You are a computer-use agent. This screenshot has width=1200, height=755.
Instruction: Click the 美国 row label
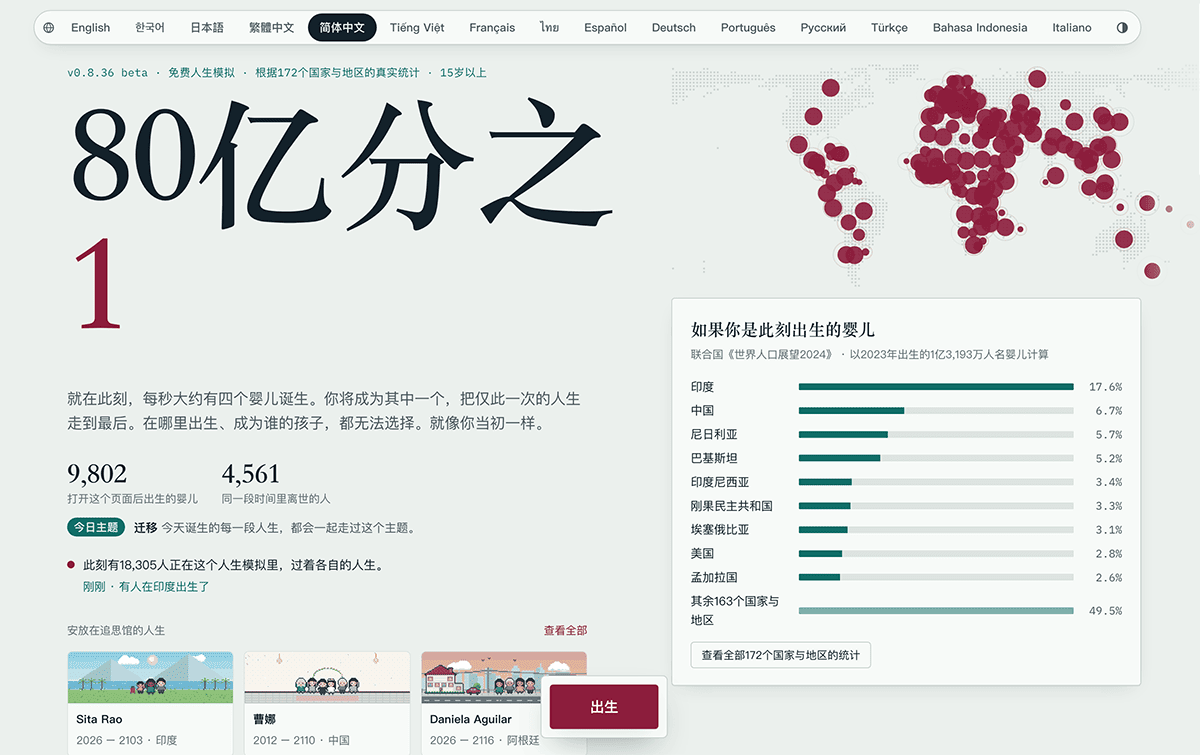coord(702,553)
